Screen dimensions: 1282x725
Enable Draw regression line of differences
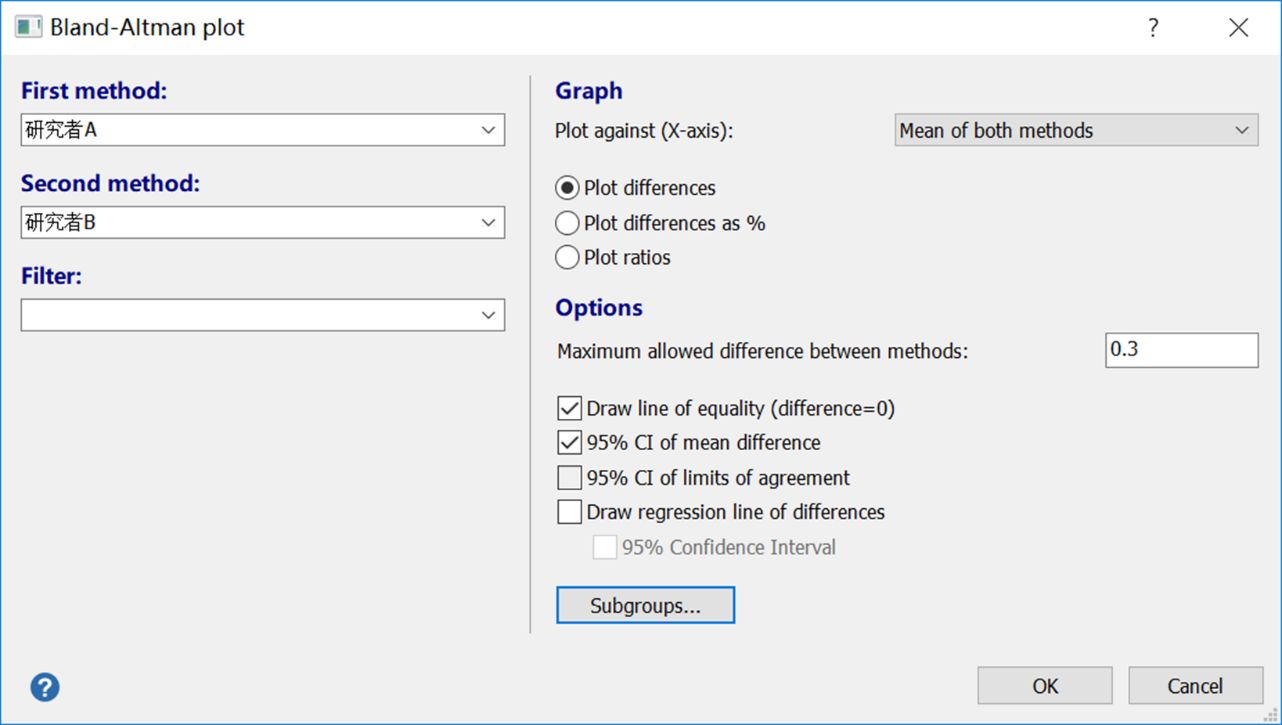click(x=569, y=512)
